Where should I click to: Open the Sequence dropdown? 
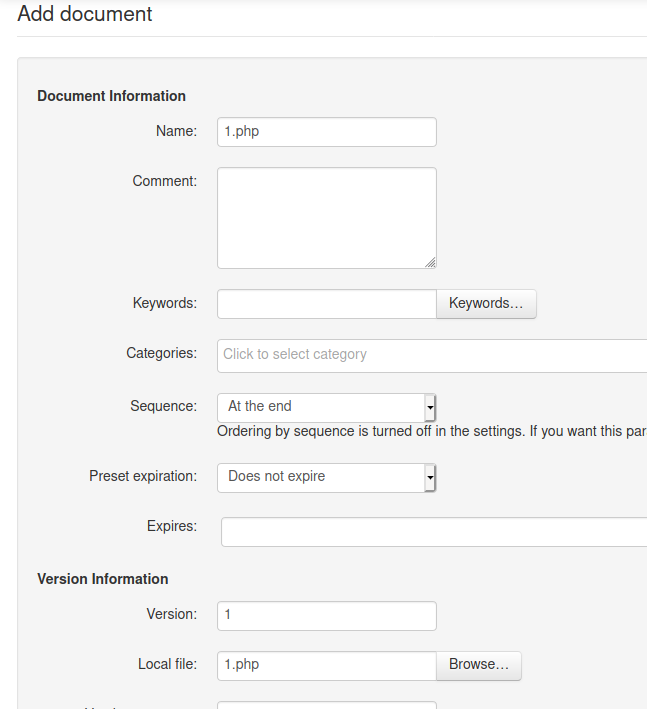[326, 407]
